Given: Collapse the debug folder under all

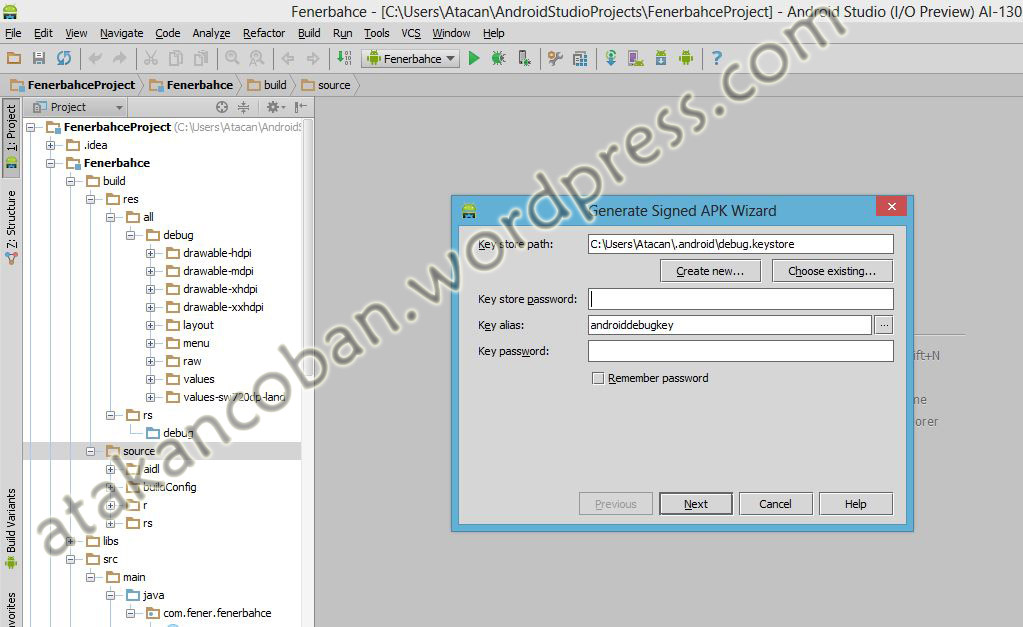Looking at the screenshot, I should tap(130, 235).
